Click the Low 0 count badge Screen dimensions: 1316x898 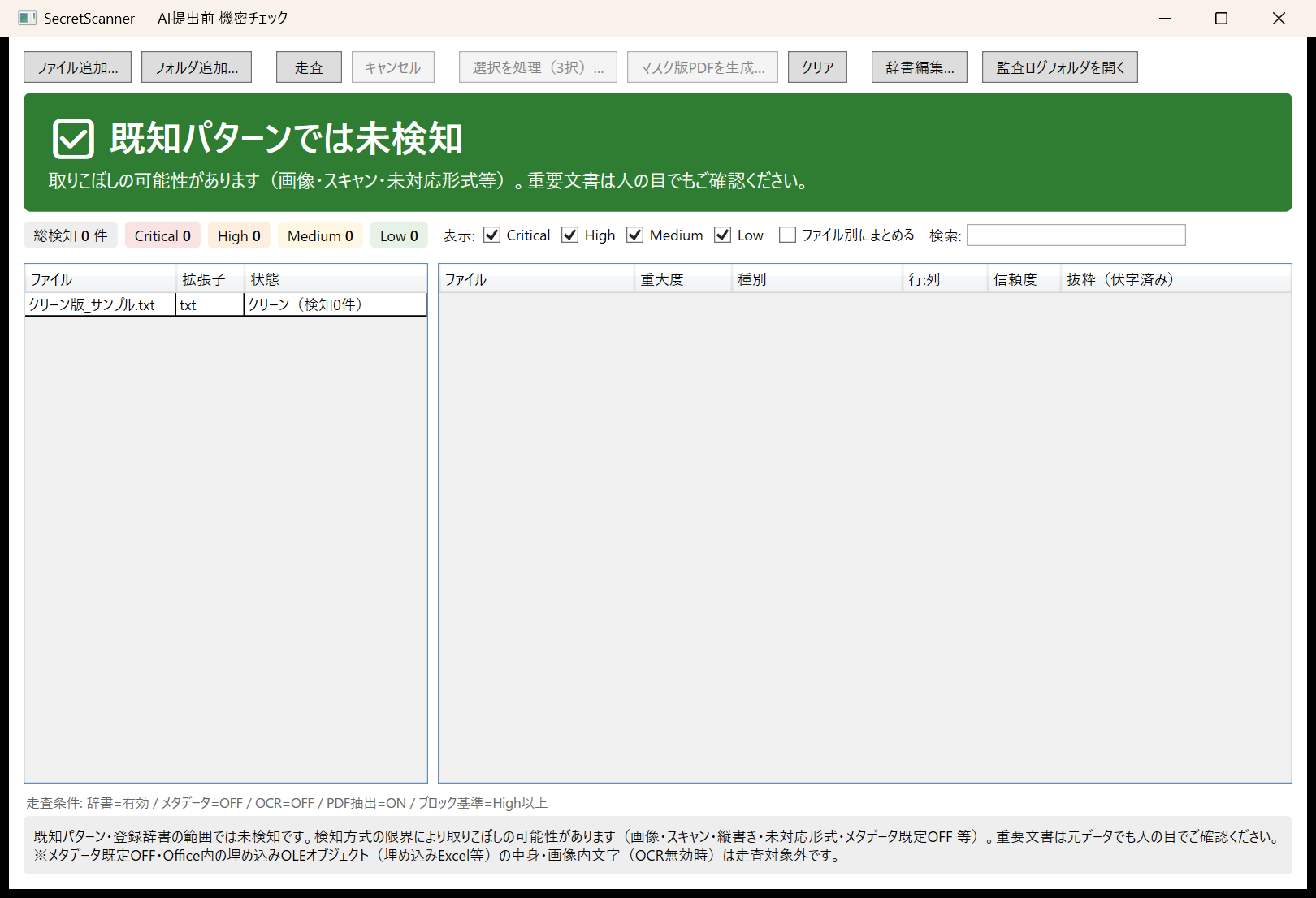coord(399,235)
